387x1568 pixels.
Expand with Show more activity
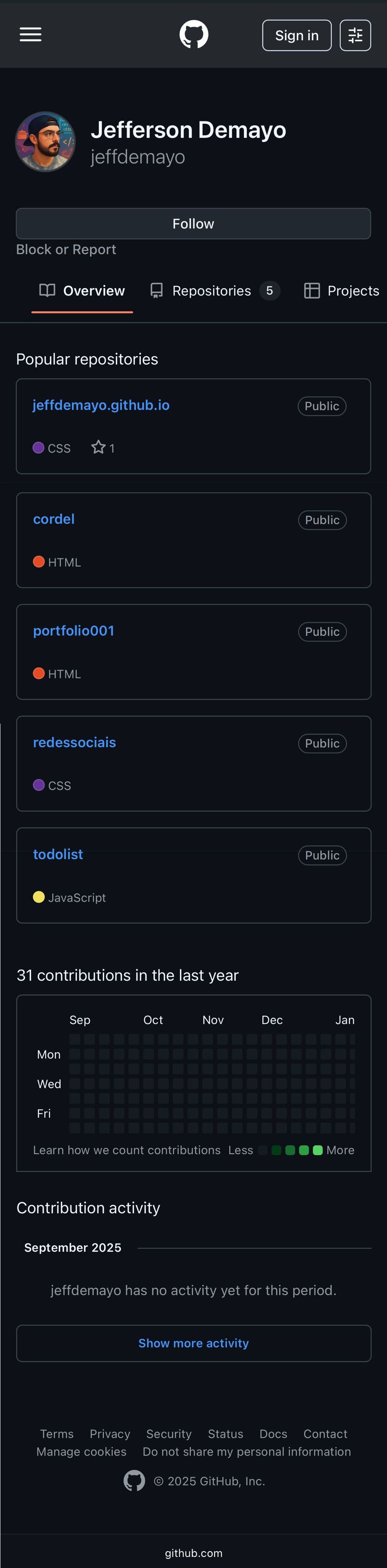193,1343
